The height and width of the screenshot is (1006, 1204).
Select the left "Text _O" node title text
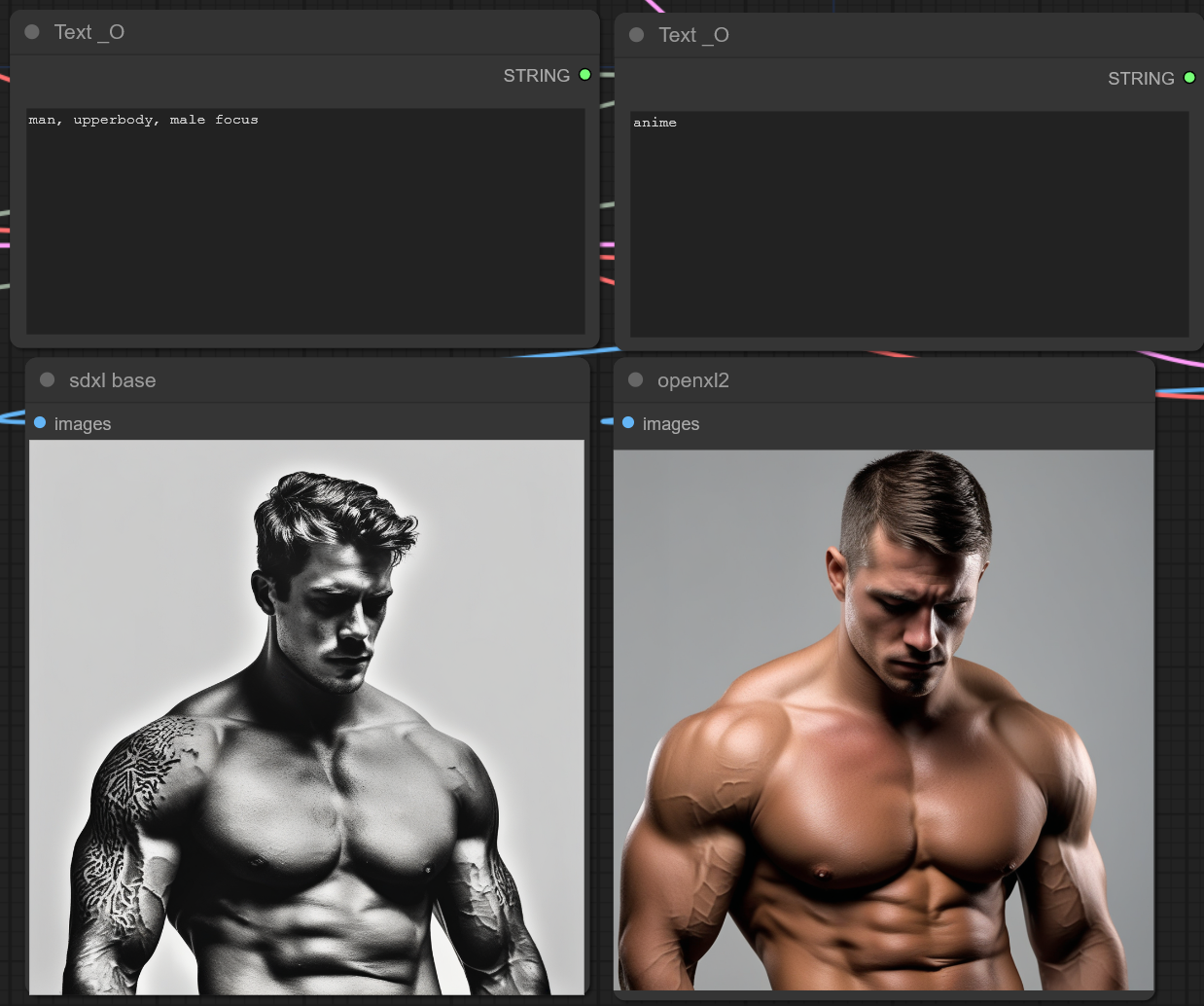[x=89, y=32]
